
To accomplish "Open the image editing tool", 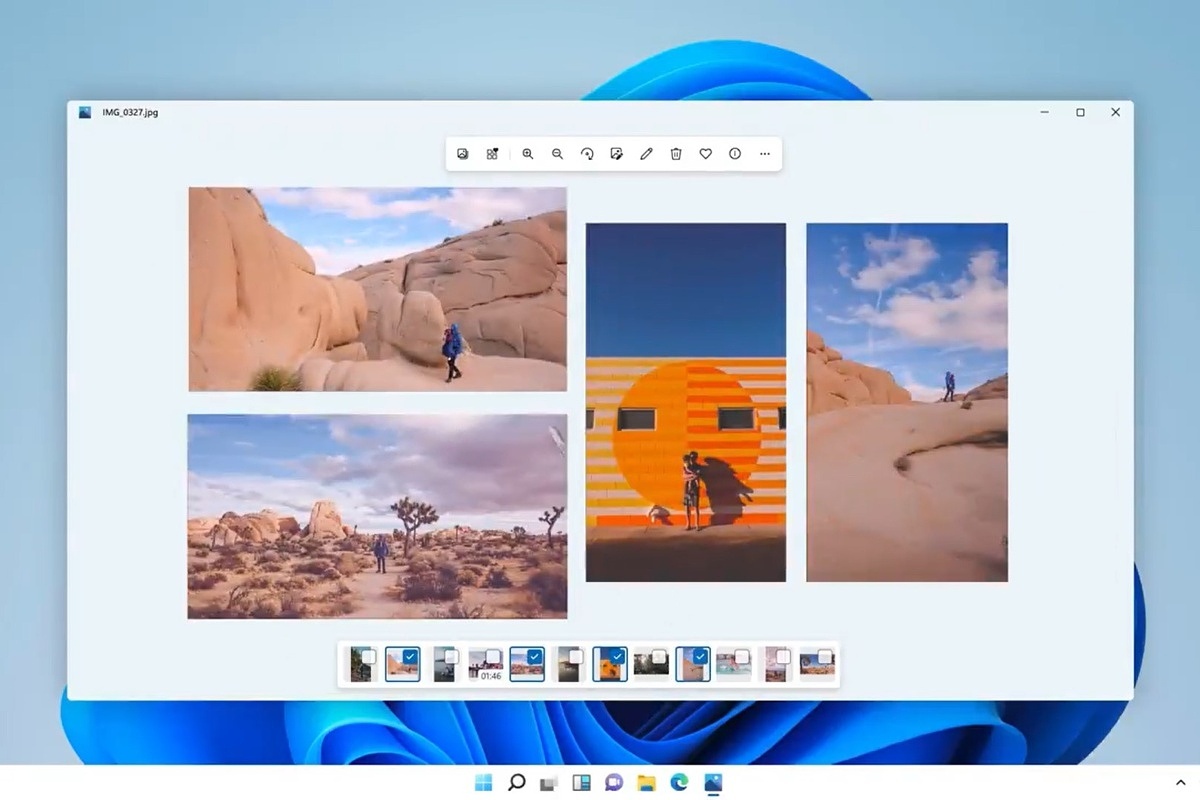I will point(616,154).
